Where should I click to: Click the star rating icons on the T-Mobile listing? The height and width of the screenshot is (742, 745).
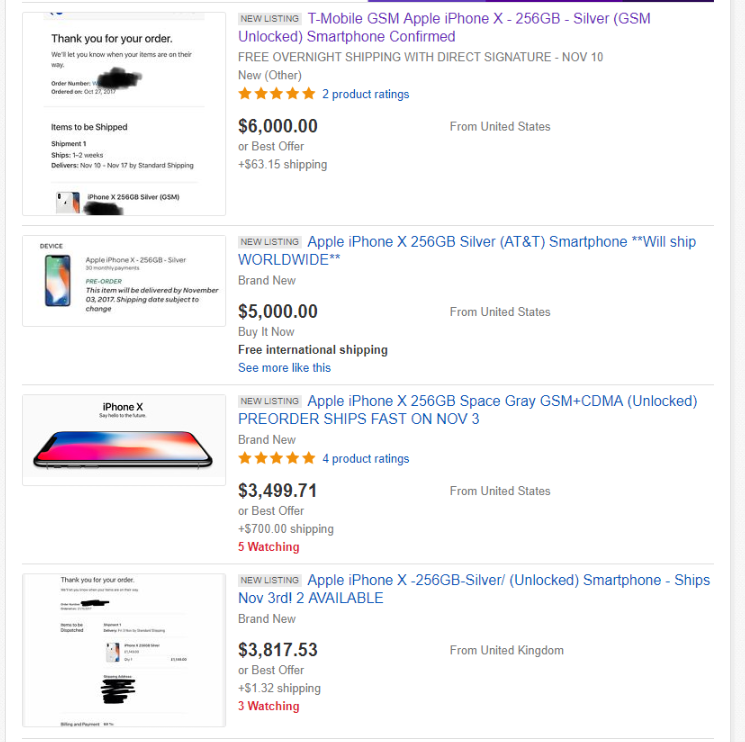pos(276,94)
